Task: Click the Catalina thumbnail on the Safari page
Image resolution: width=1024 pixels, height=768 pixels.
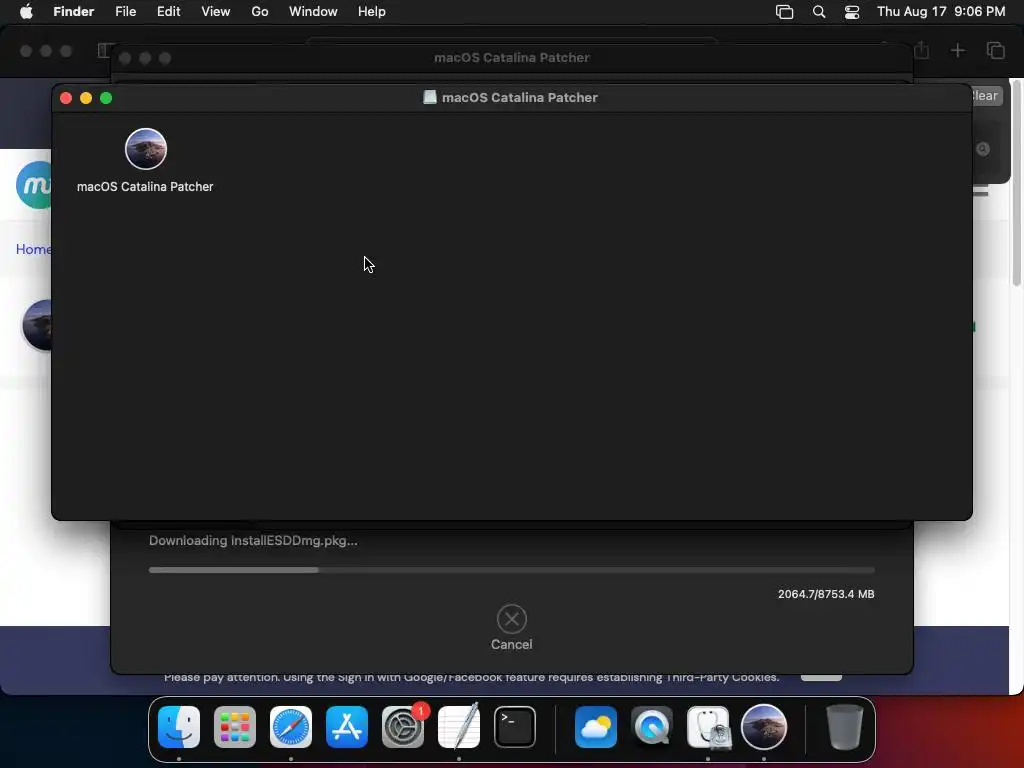Action: 37,325
